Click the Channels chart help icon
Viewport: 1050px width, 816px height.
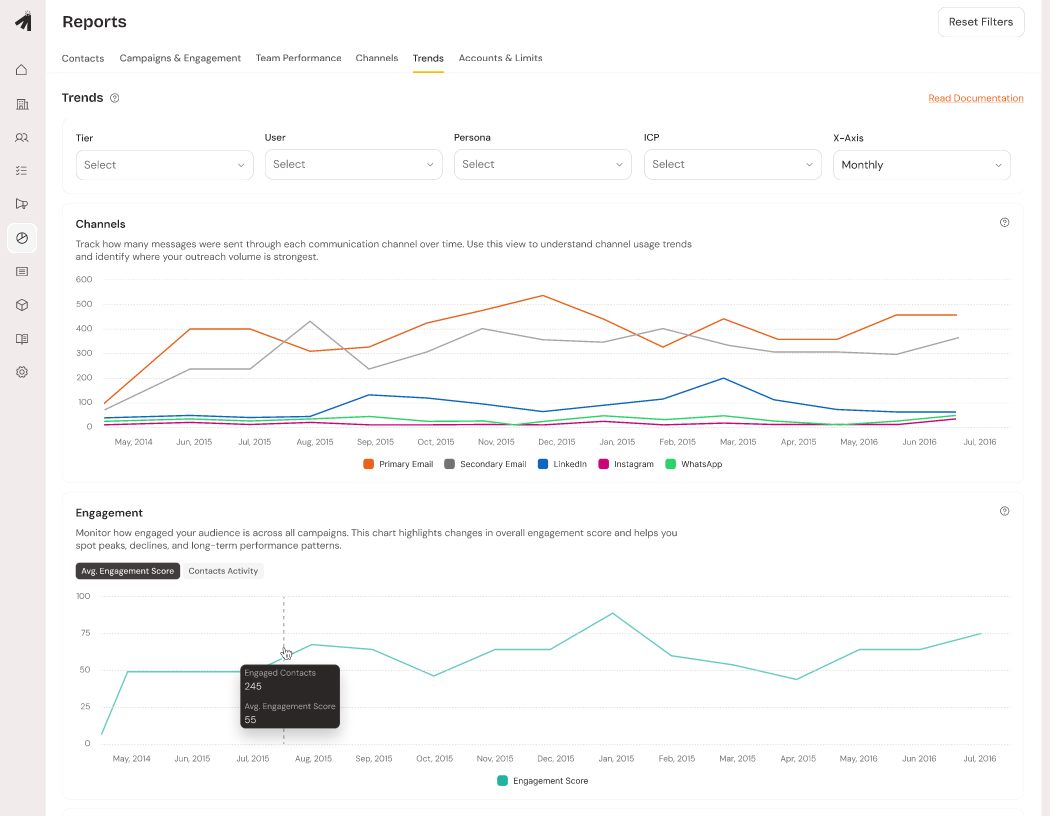1004,223
